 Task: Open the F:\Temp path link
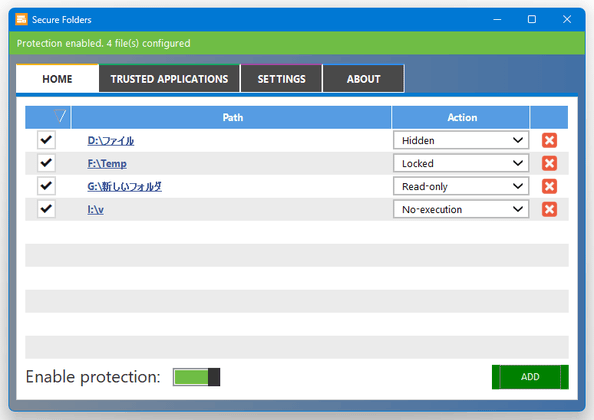pyautogui.click(x=107, y=164)
